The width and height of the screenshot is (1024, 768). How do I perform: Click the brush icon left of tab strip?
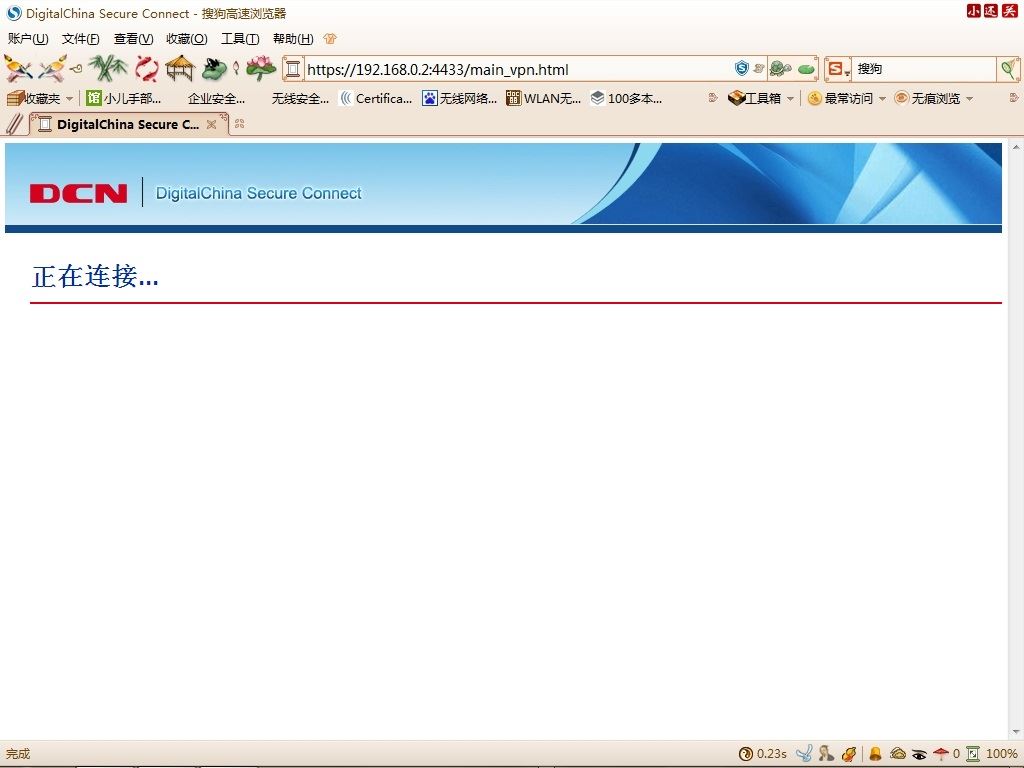point(14,123)
